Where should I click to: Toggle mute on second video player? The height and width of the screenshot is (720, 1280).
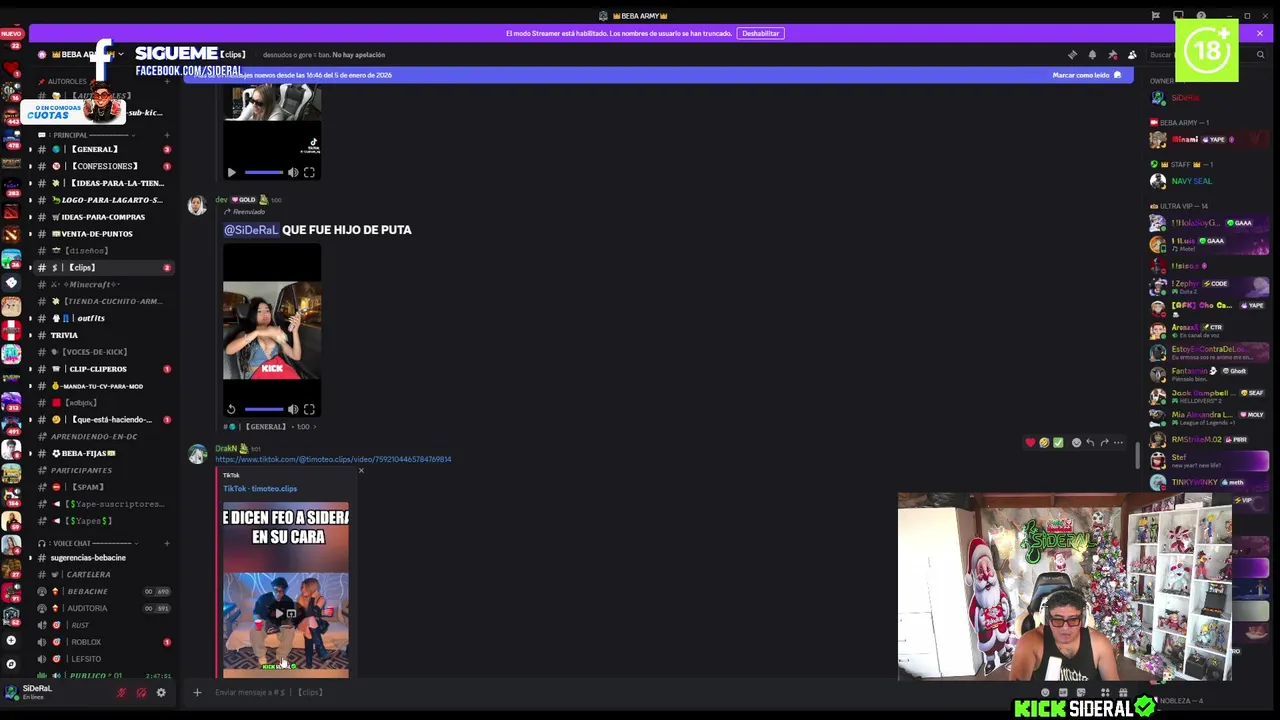(x=293, y=409)
